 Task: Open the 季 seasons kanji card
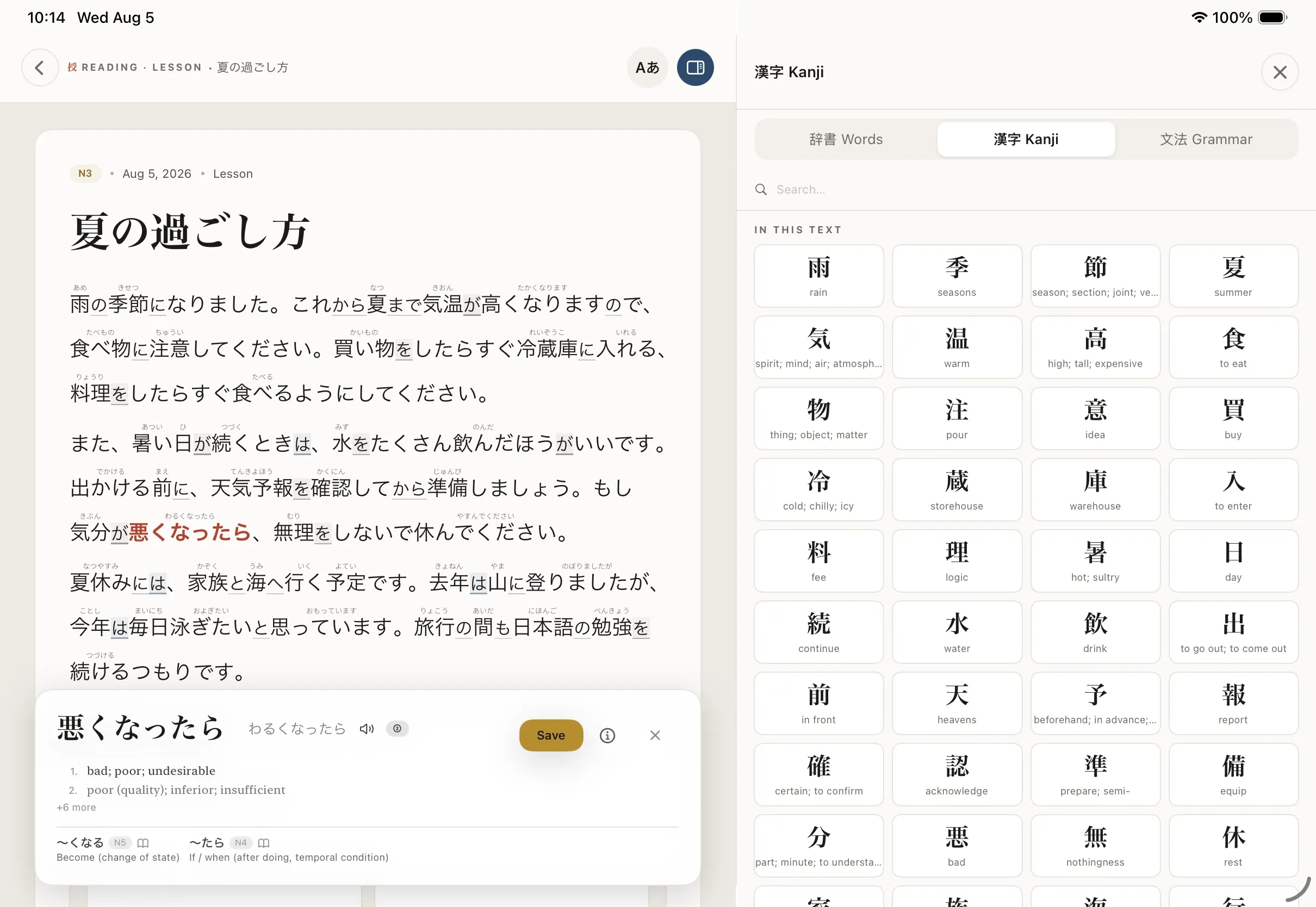(x=957, y=276)
